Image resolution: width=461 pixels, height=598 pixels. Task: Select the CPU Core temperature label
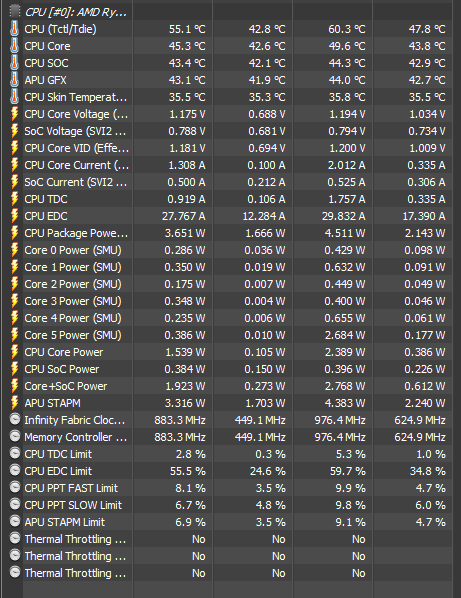(47, 46)
